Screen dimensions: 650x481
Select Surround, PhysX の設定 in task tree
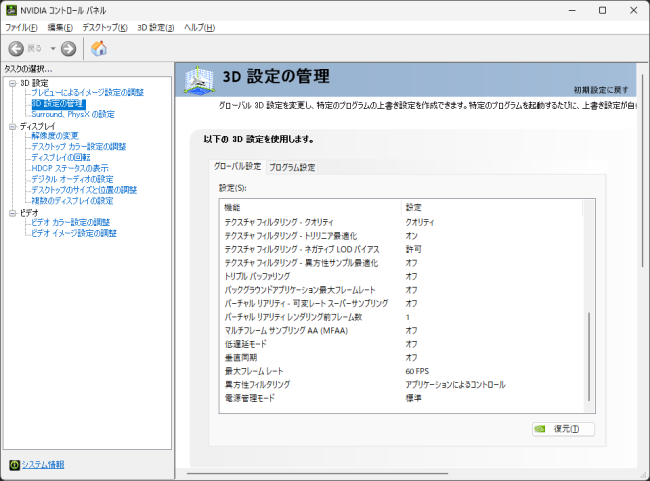click(72, 114)
